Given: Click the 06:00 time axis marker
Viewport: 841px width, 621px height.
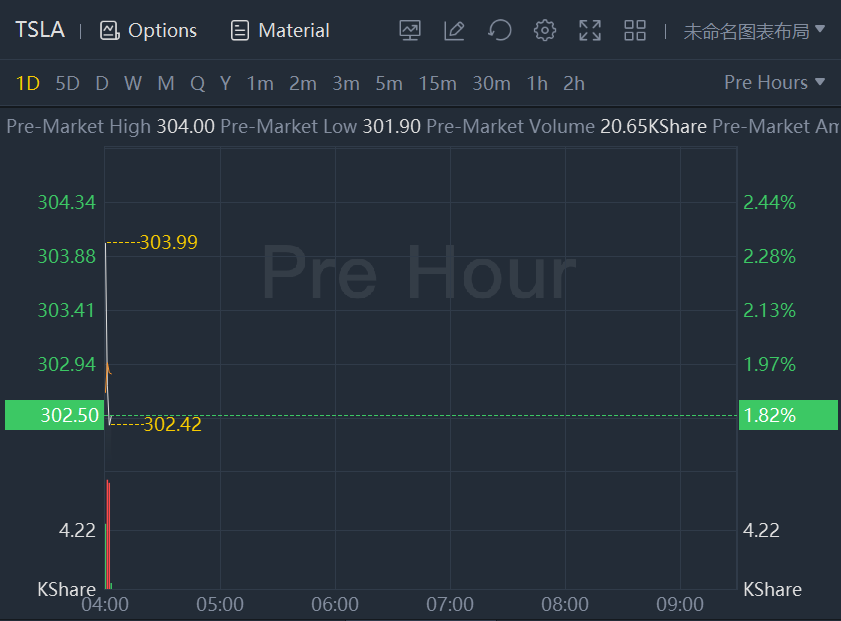Looking at the screenshot, I should 335,604.
